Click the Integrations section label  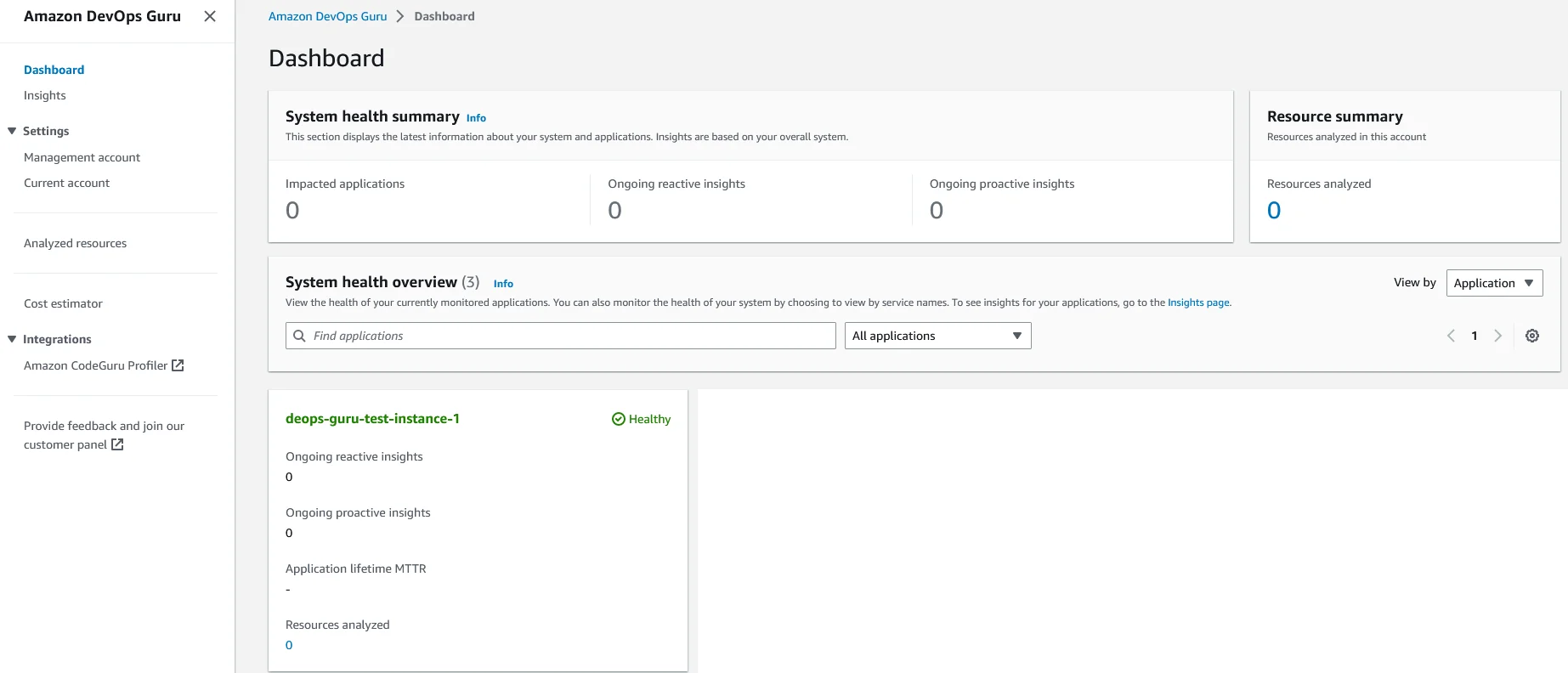(57, 339)
